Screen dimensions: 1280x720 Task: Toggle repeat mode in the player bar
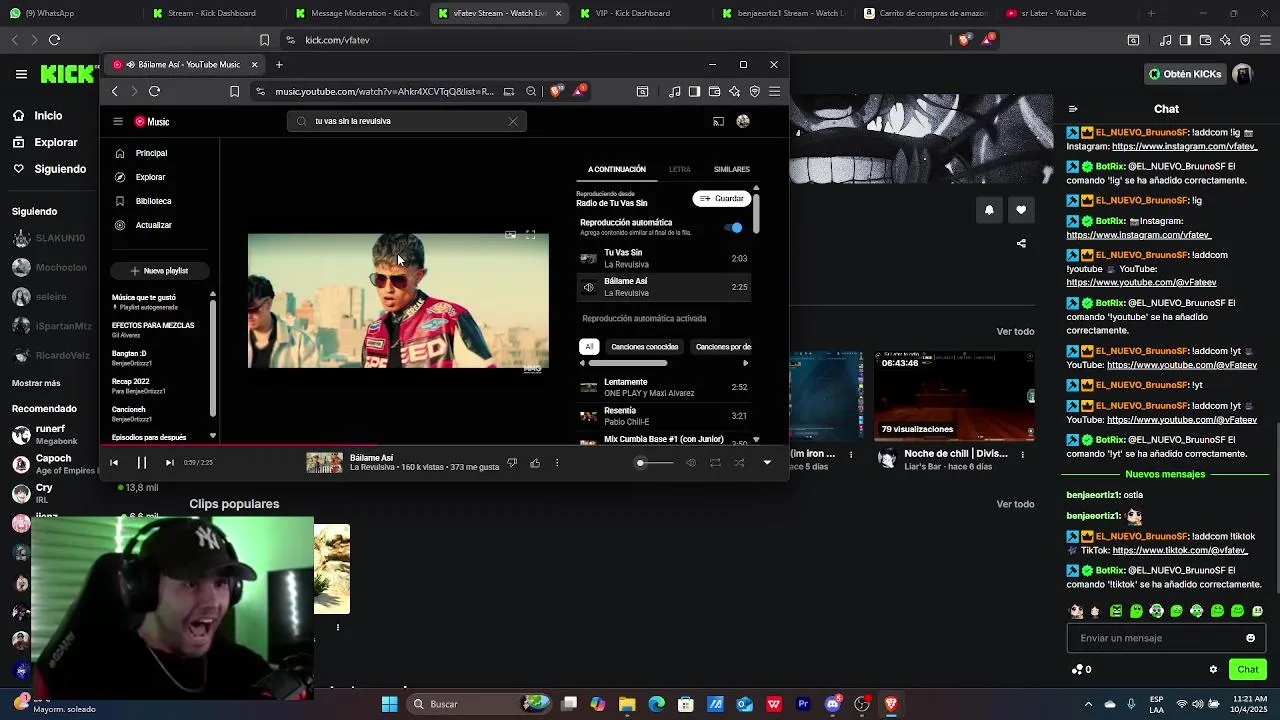(x=715, y=463)
